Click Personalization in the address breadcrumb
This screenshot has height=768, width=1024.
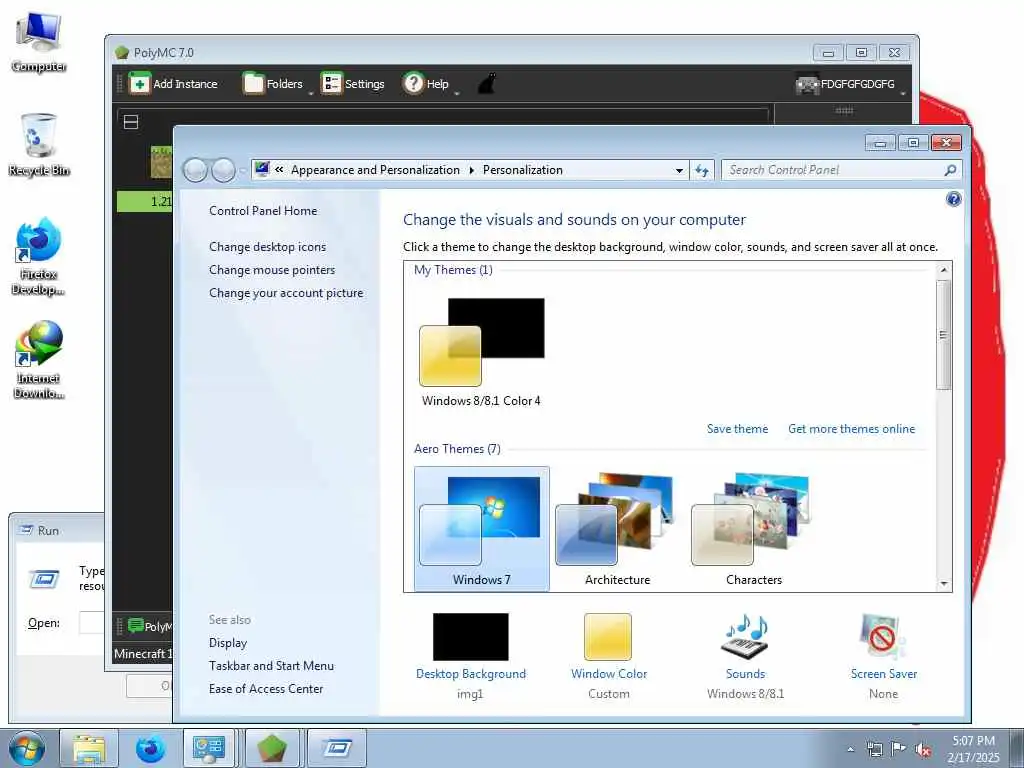(522, 170)
